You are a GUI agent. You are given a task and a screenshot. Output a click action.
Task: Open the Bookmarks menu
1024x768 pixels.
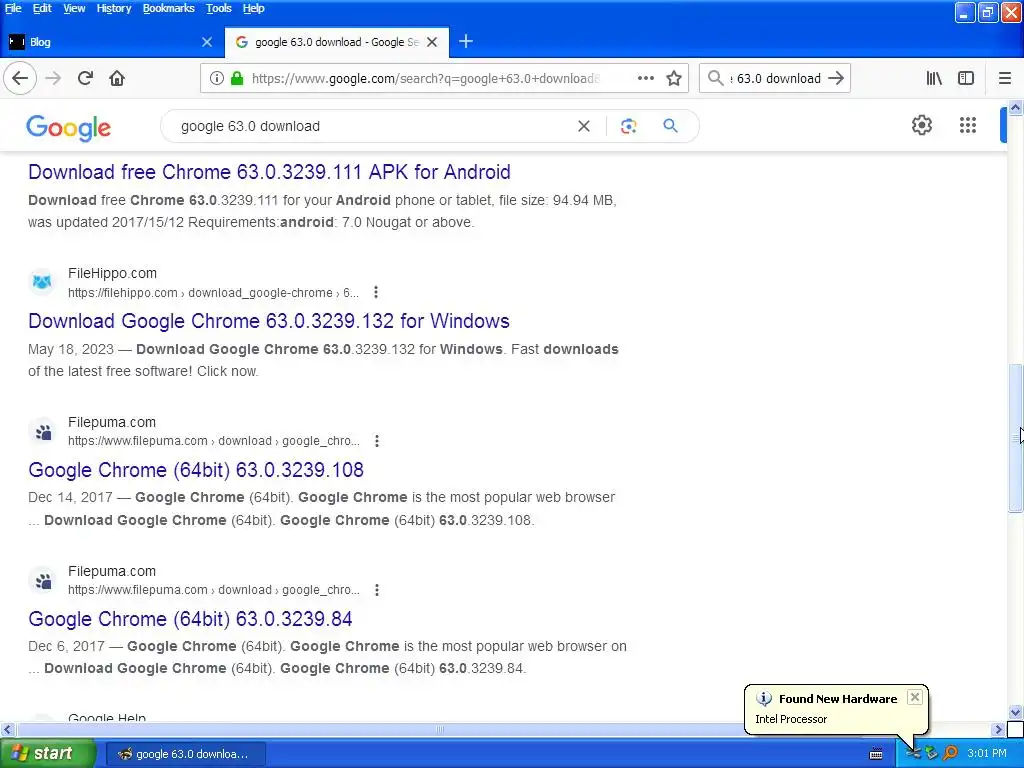pyautogui.click(x=168, y=8)
